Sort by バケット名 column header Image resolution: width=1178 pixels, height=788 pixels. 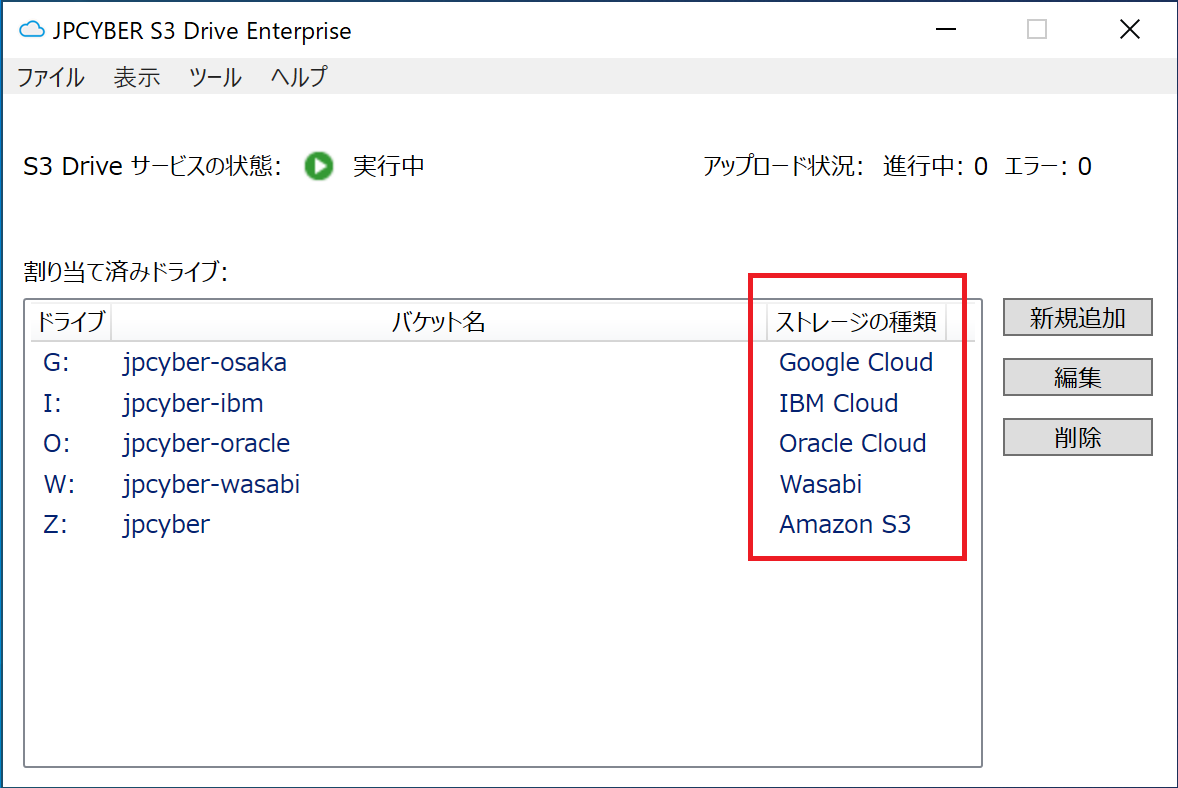coord(438,322)
